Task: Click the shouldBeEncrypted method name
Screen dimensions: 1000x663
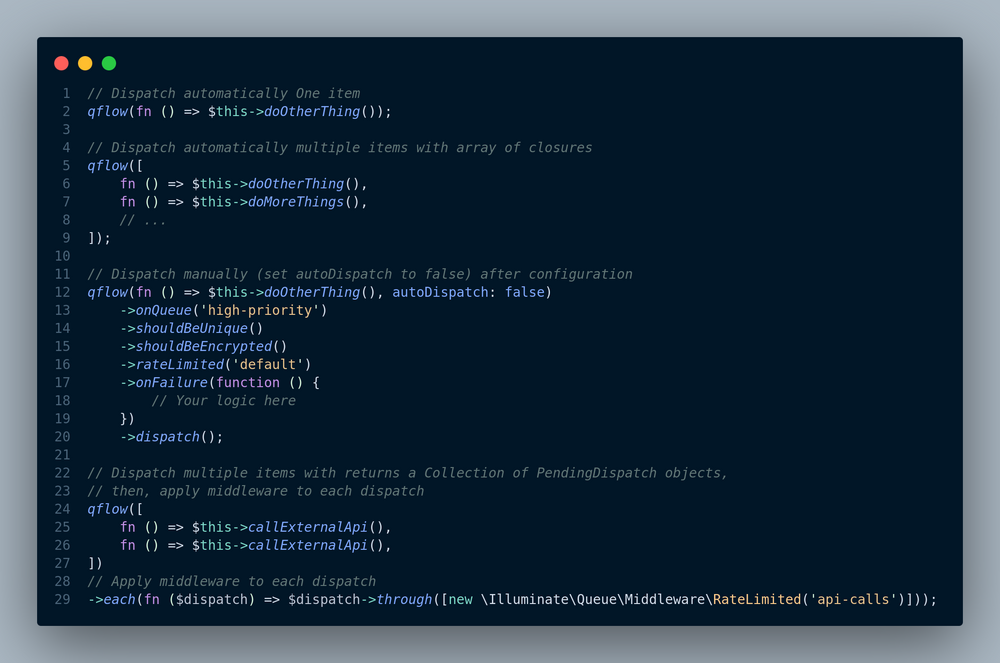Action: (204, 346)
